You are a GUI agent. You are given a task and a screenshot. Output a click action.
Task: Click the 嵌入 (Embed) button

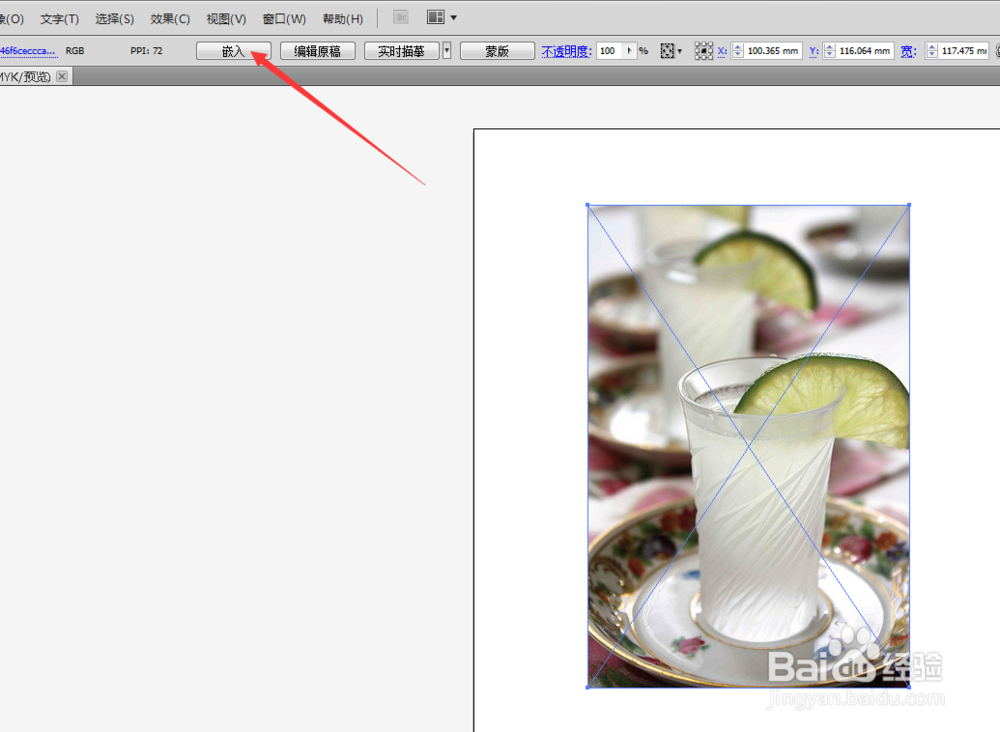point(233,51)
